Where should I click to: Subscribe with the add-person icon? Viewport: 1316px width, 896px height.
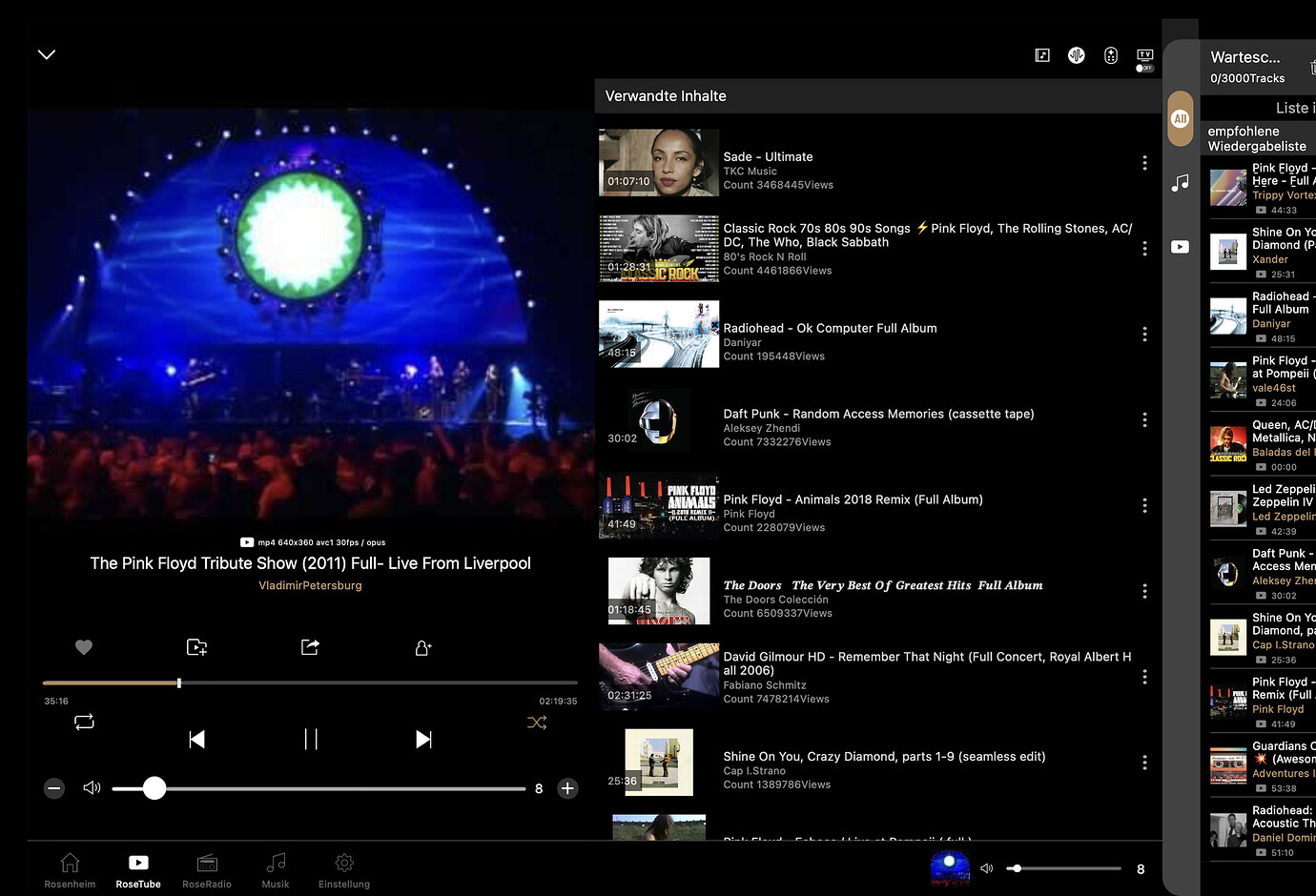(x=423, y=647)
